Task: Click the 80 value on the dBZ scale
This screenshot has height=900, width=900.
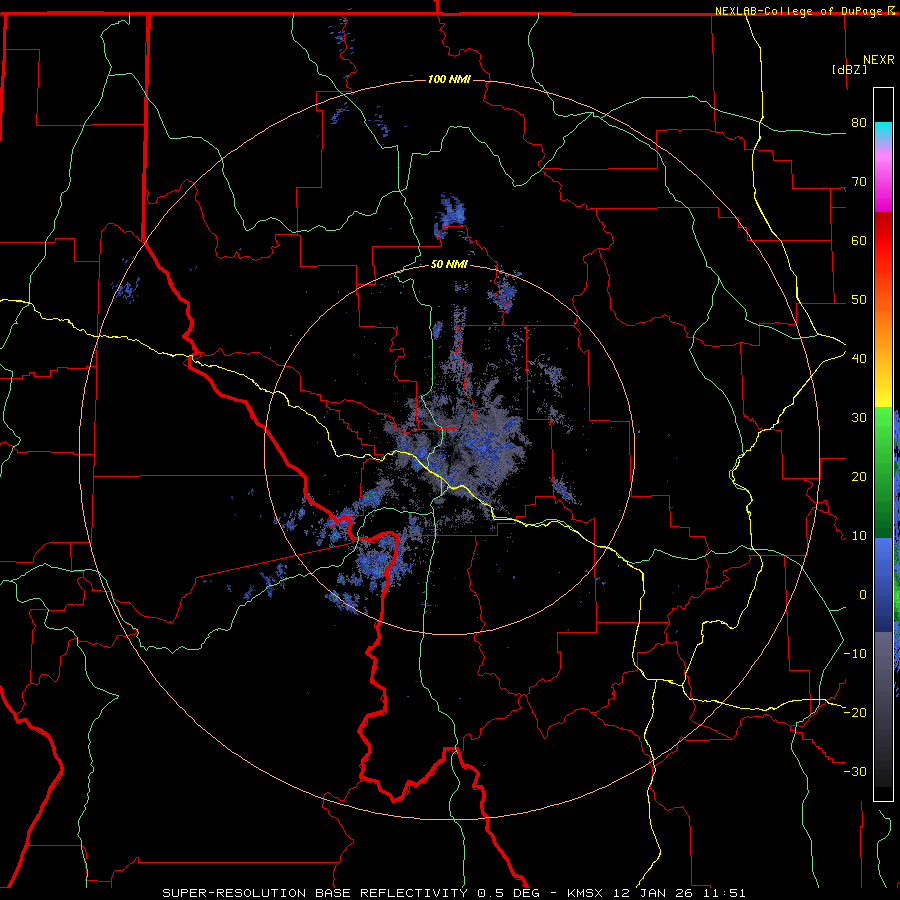Action: (859, 123)
